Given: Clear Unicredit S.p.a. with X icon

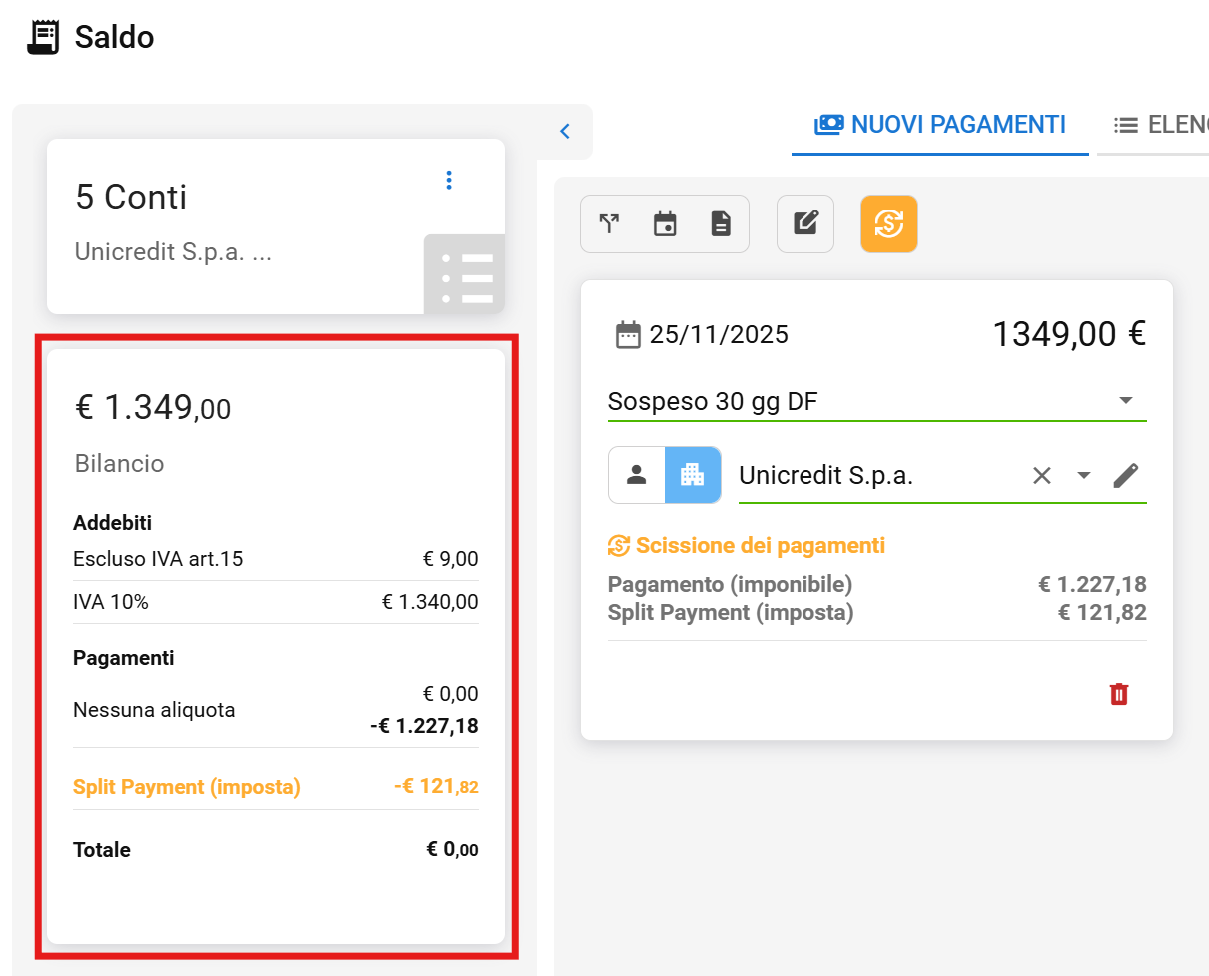Looking at the screenshot, I should pos(1042,476).
